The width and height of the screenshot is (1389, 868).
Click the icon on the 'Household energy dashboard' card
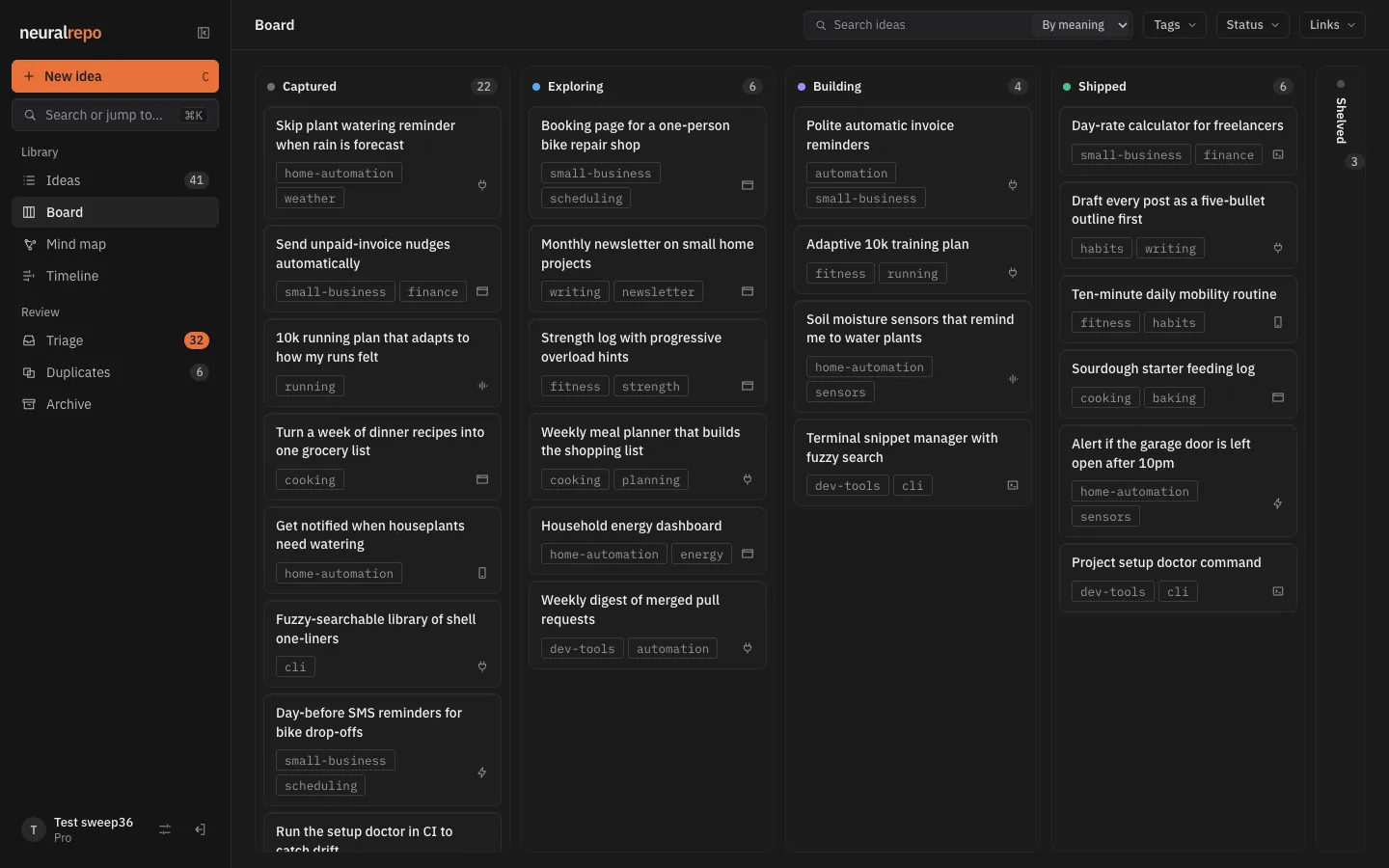tap(748, 554)
